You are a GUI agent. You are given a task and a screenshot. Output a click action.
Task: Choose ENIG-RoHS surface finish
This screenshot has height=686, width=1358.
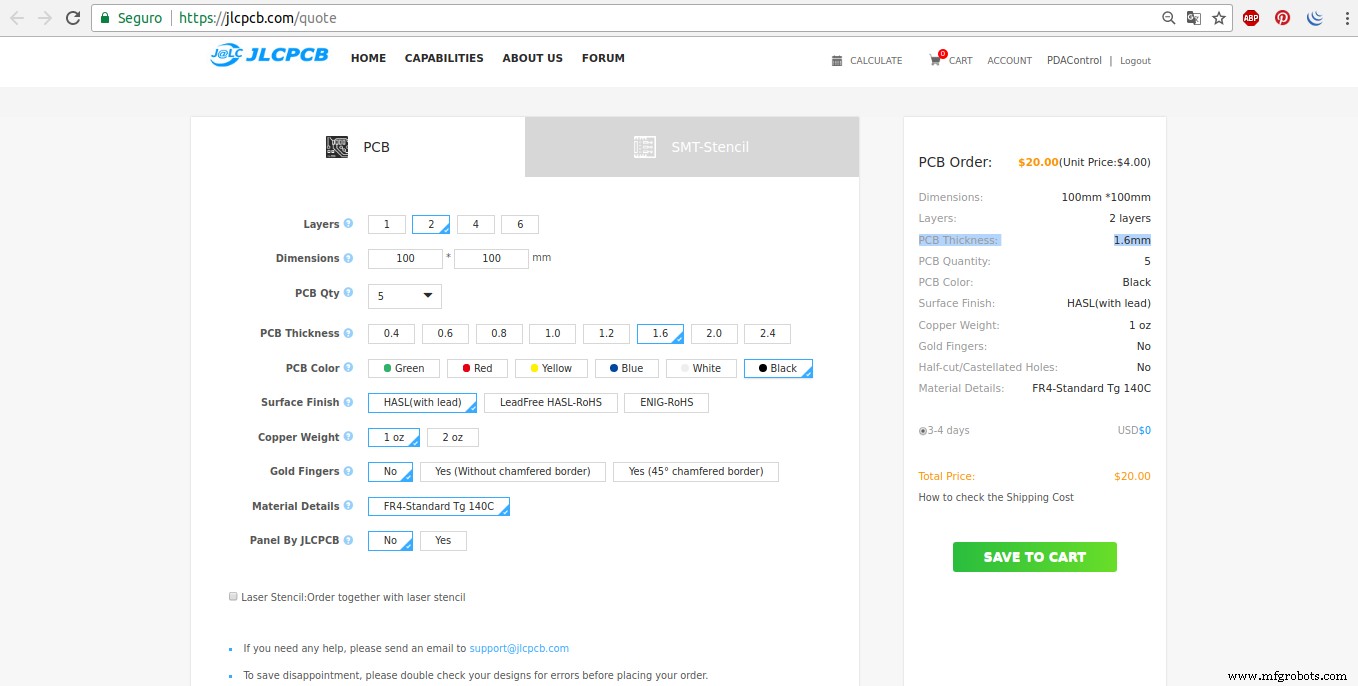(666, 402)
